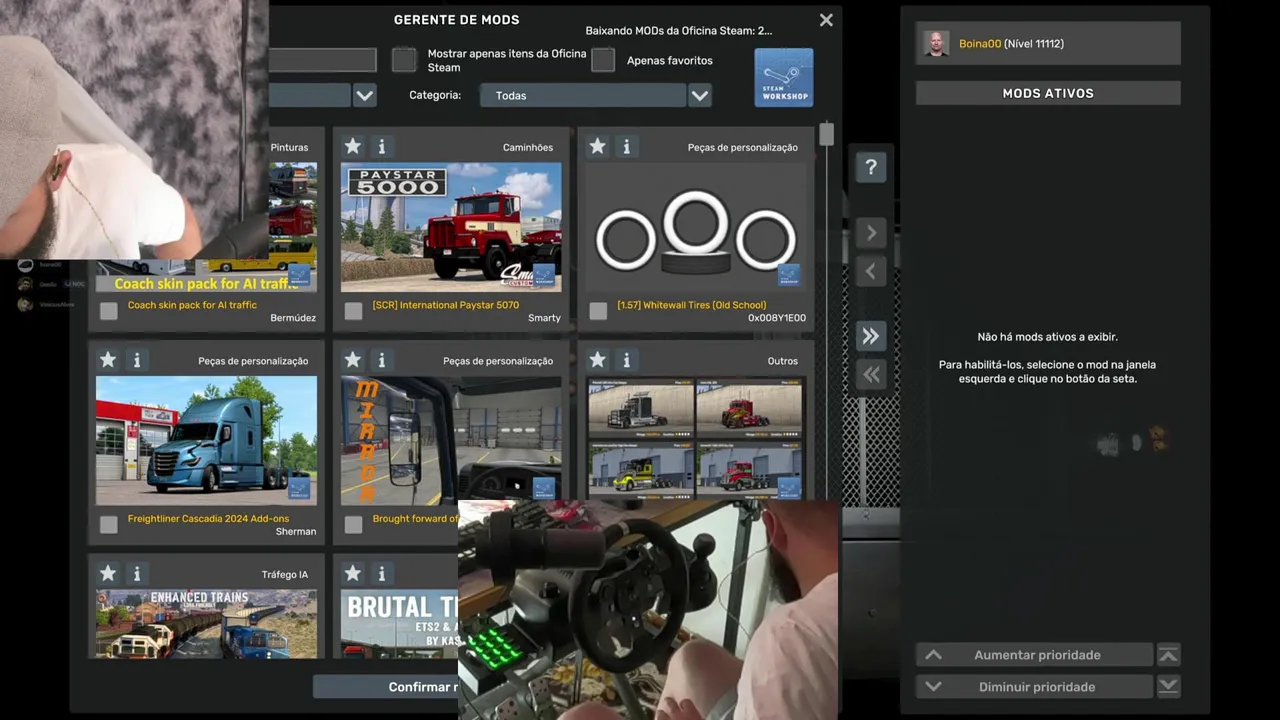The image size is (1280, 720).
Task: Check Whitewall Tires (Old School) checkbox
Action: click(598, 311)
